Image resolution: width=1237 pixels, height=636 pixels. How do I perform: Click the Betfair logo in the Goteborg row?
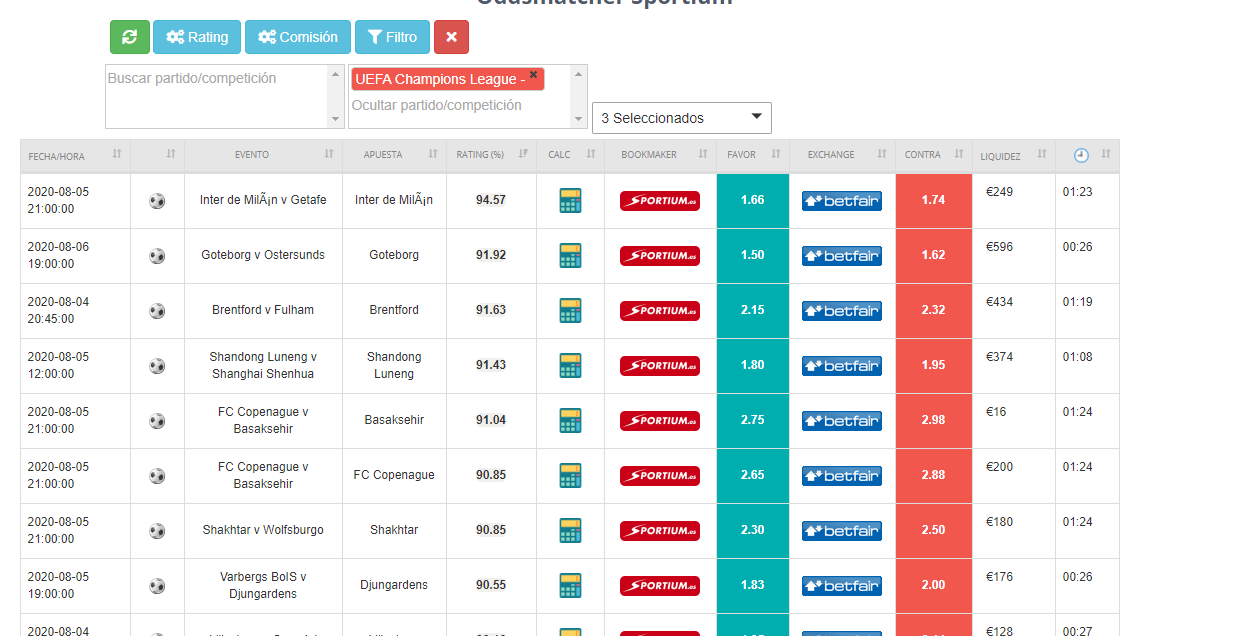[x=842, y=256]
